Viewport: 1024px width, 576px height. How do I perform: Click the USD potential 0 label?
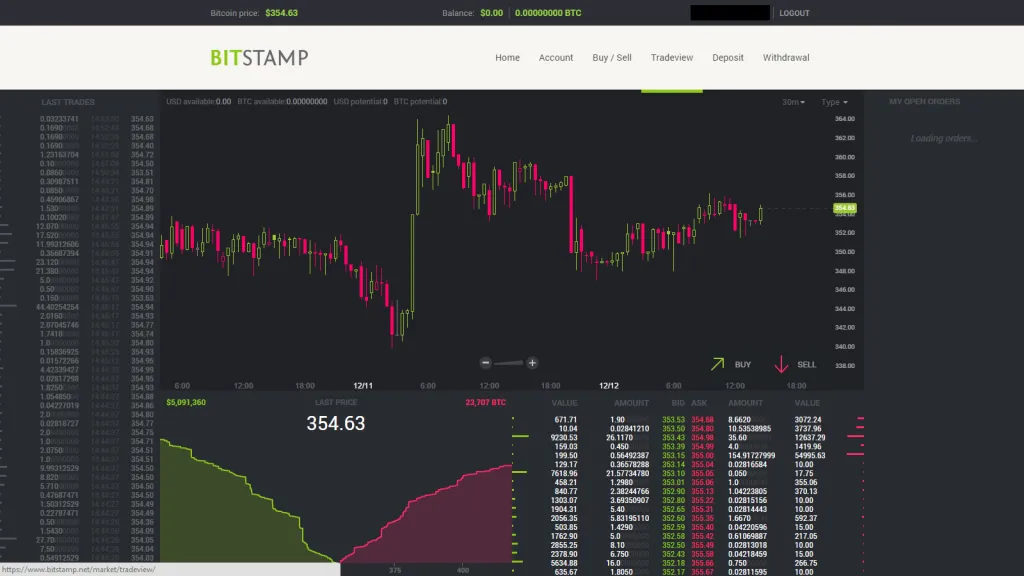coord(360,102)
